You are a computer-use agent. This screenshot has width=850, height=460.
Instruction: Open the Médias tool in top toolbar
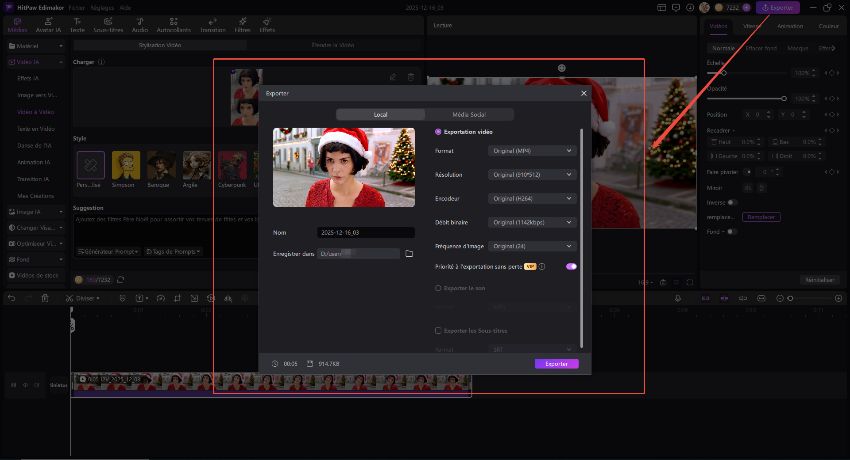pyautogui.click(x=17, y=25)
